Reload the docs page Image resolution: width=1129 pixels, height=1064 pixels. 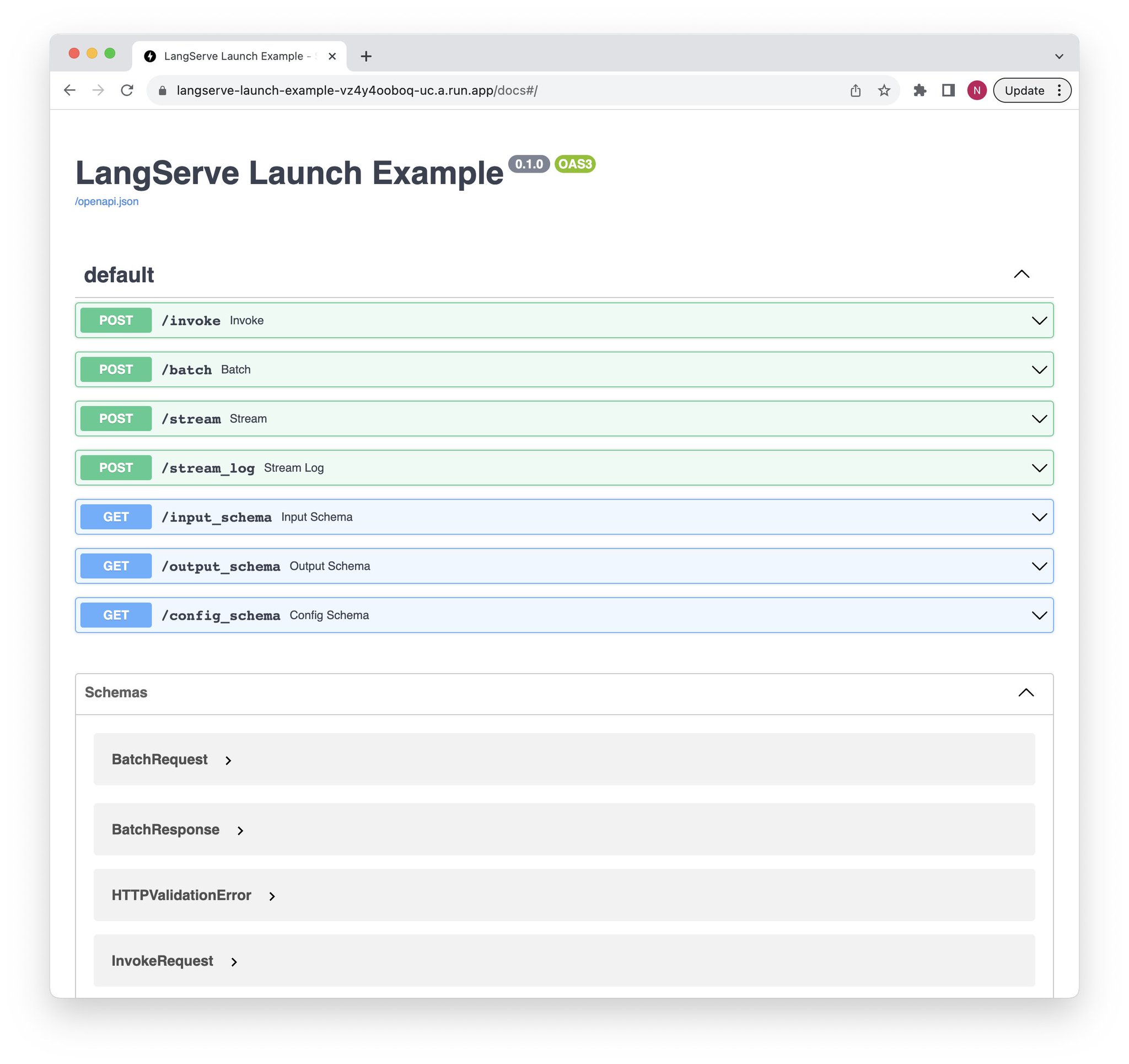click(x=127, y=90)
